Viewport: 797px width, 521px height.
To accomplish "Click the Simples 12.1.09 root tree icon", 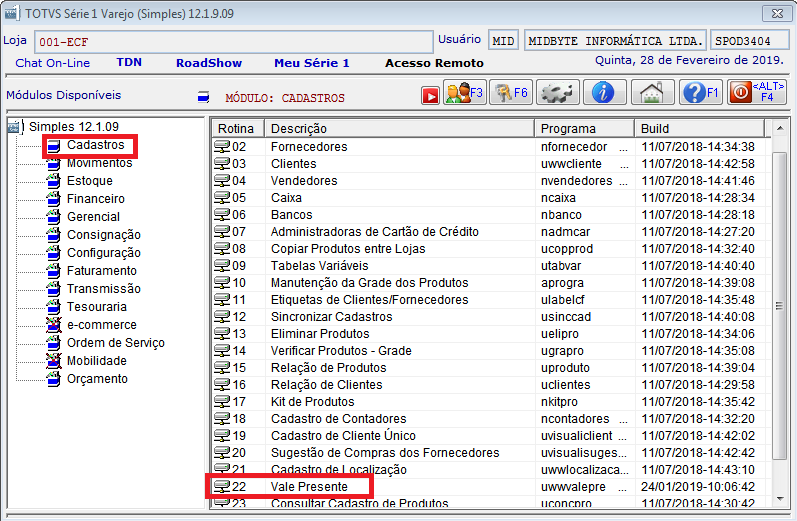I will click(x=15, y=127).
